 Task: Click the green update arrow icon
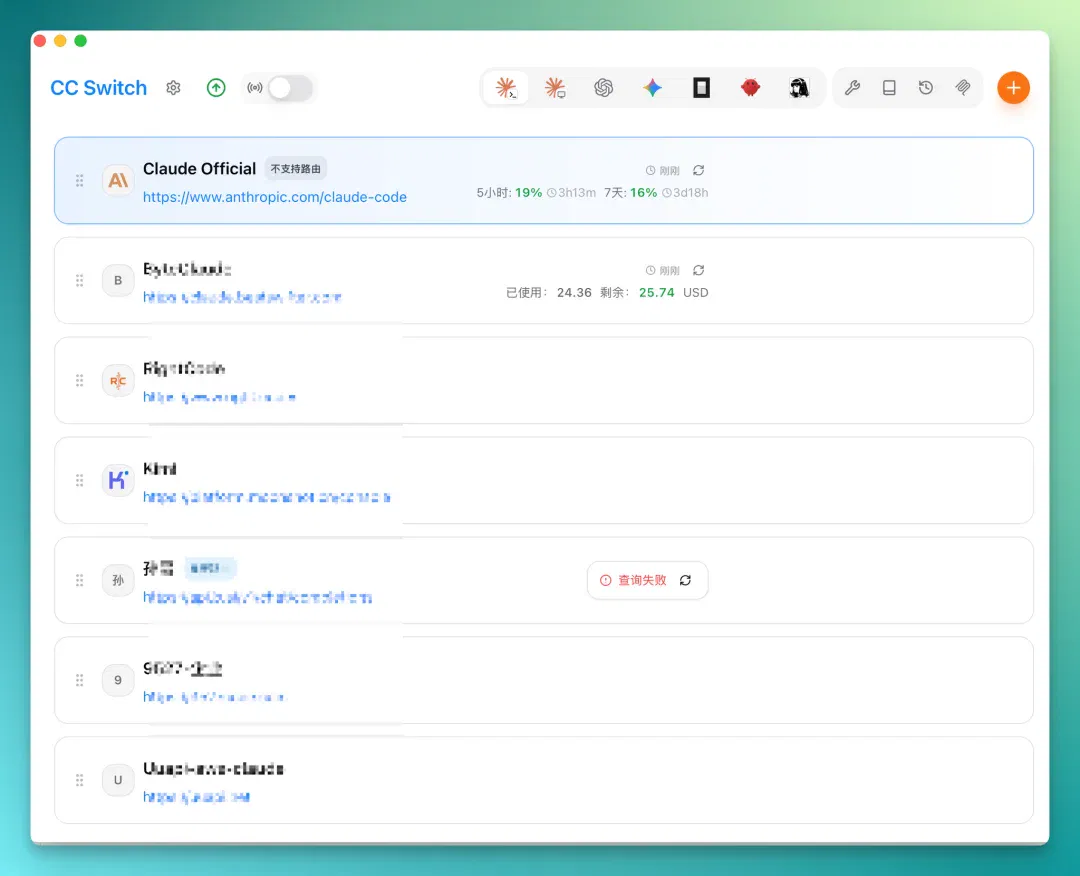pos(216,88)
